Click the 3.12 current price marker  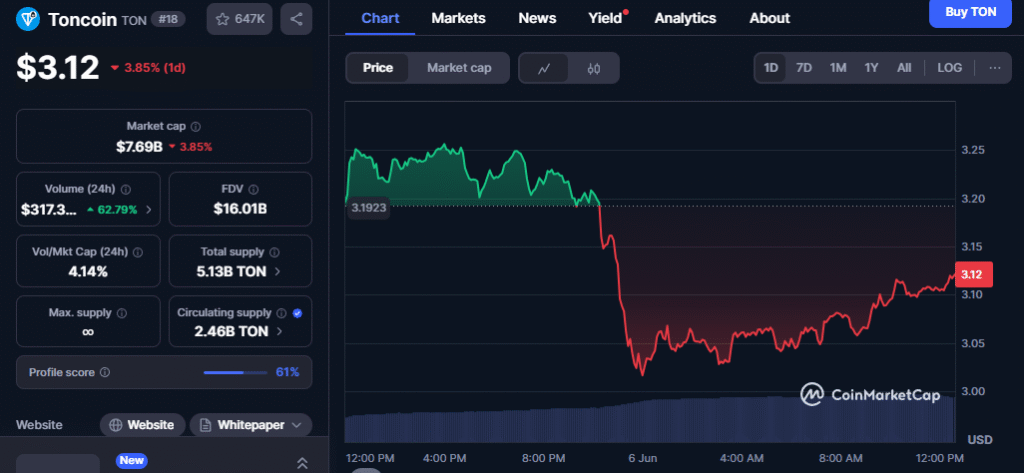974,274
